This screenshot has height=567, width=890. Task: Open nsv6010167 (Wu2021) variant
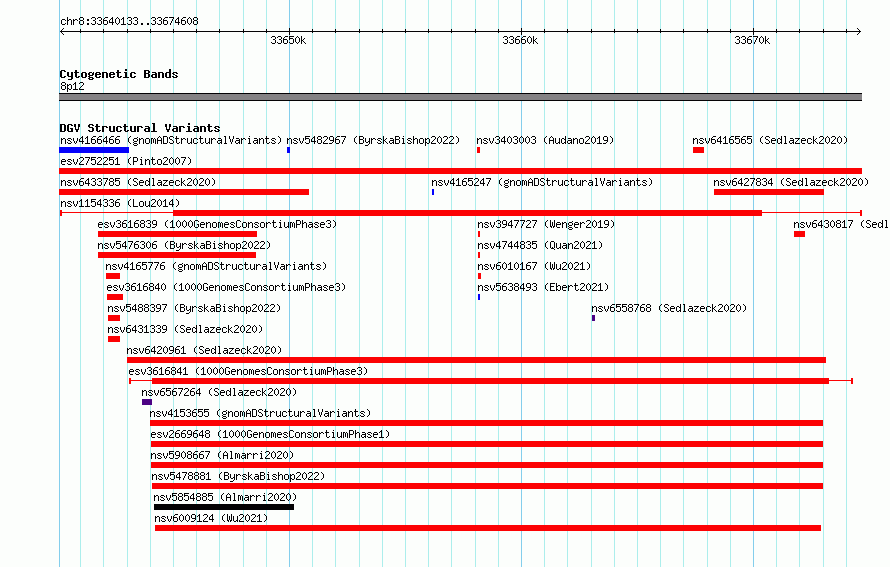pyautogui.click(x=534, y=266)
